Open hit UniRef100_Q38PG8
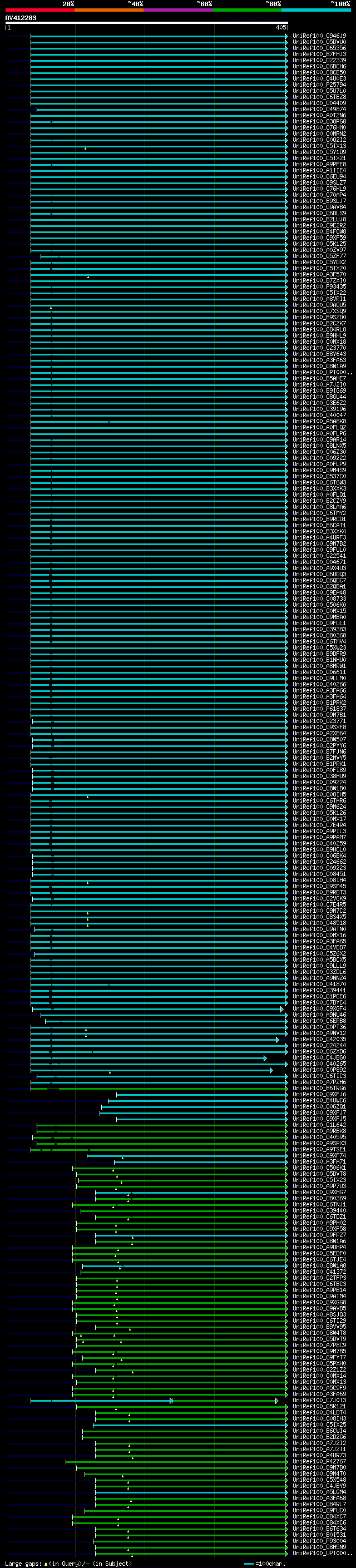Screen dimensions: 356x1568 pyautogui.click(x=319, y=122)
